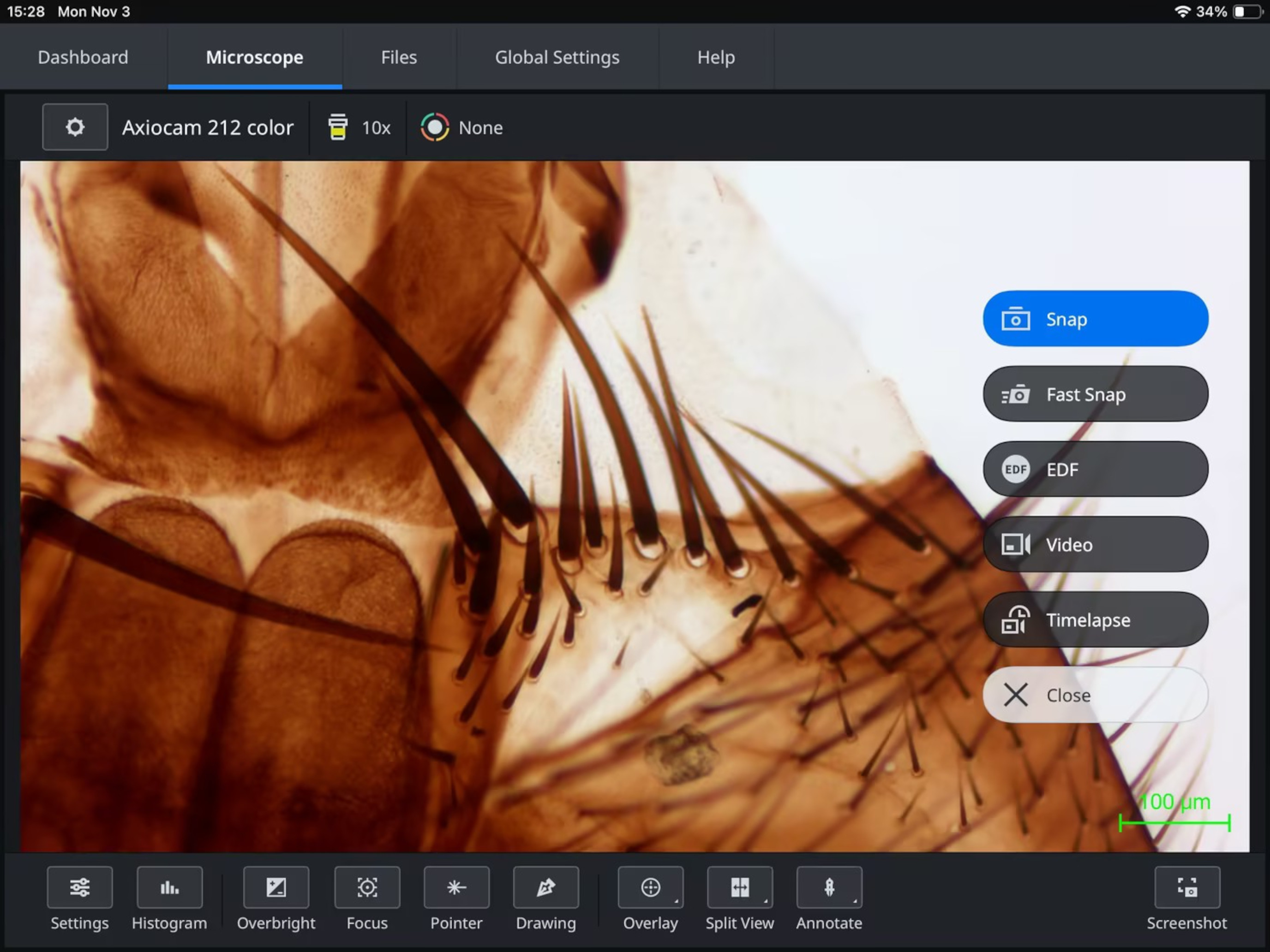Expand the Split View options

click(x=739, y=887)
